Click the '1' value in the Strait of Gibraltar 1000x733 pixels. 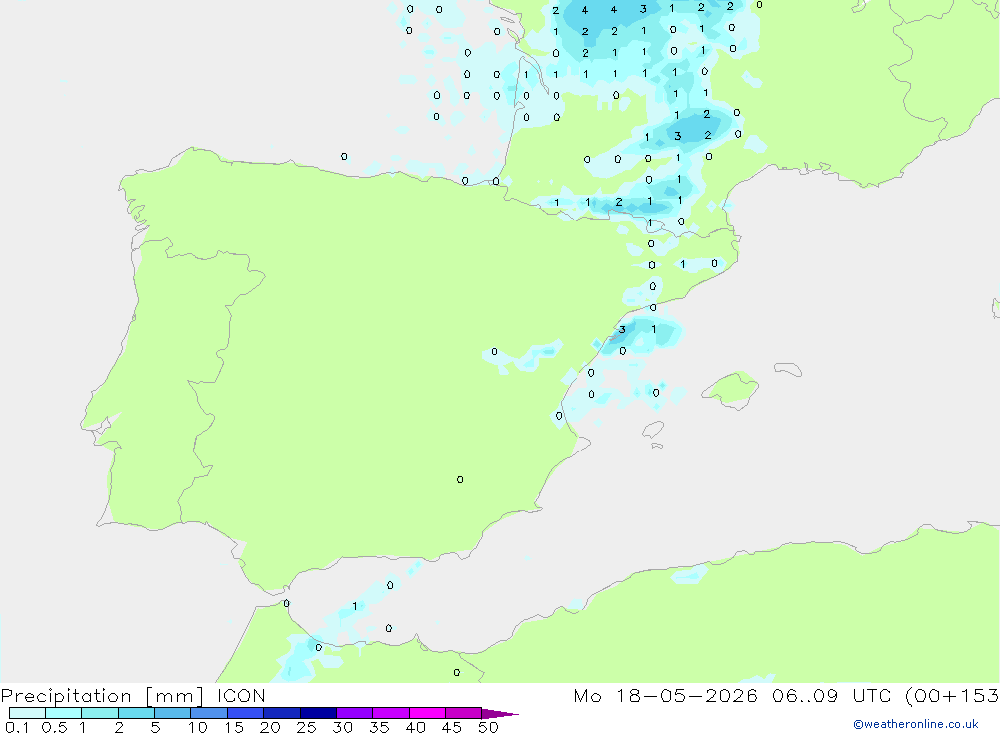pyautogui.click(x=355, y=606)
